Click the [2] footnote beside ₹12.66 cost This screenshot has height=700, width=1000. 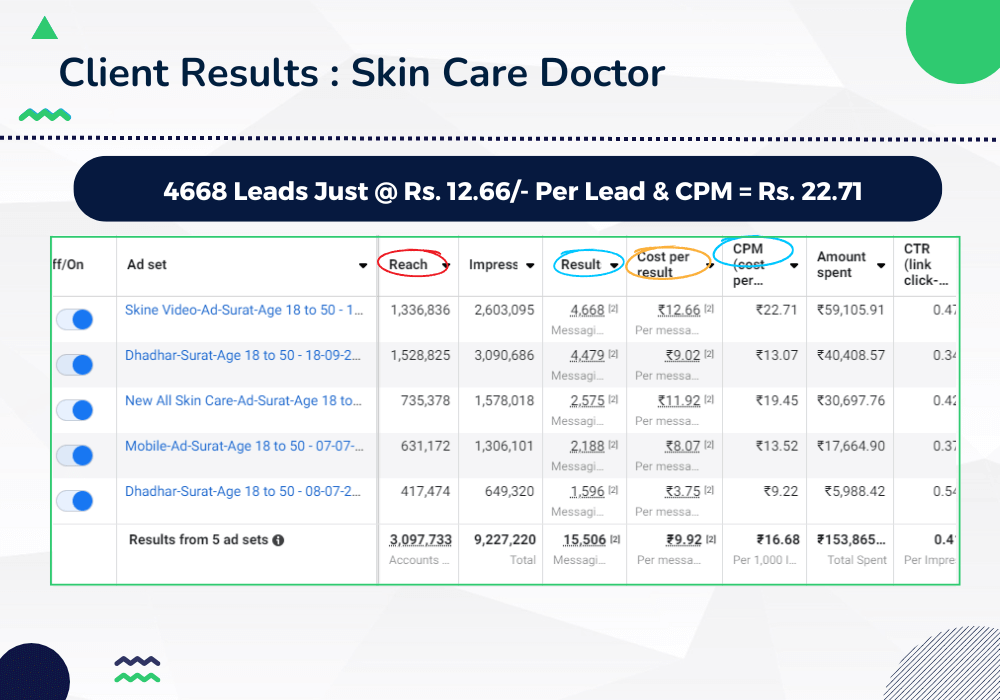coord(708,310)
